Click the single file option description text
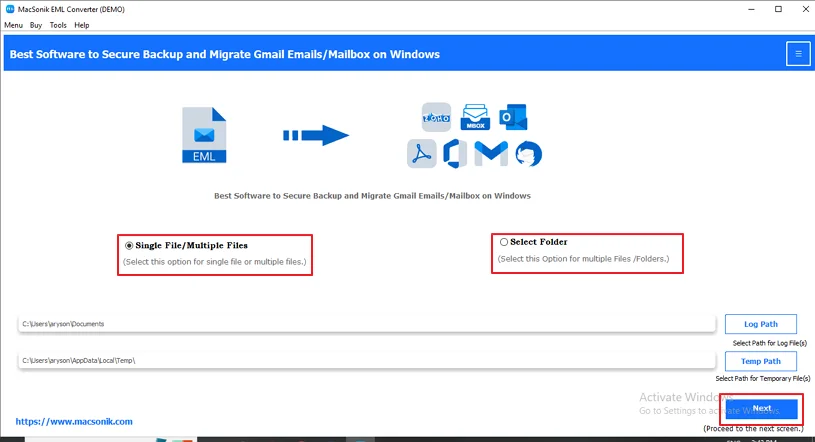 (x=215, y=262)
